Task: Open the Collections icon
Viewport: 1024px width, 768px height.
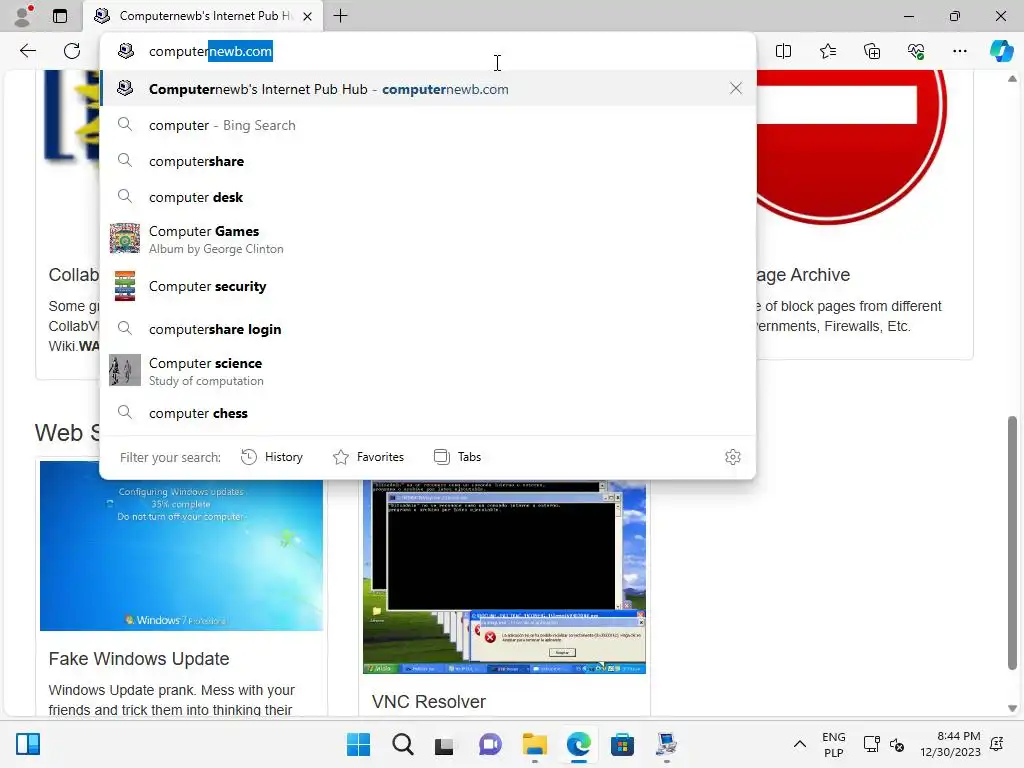Action: pos(872,51)
